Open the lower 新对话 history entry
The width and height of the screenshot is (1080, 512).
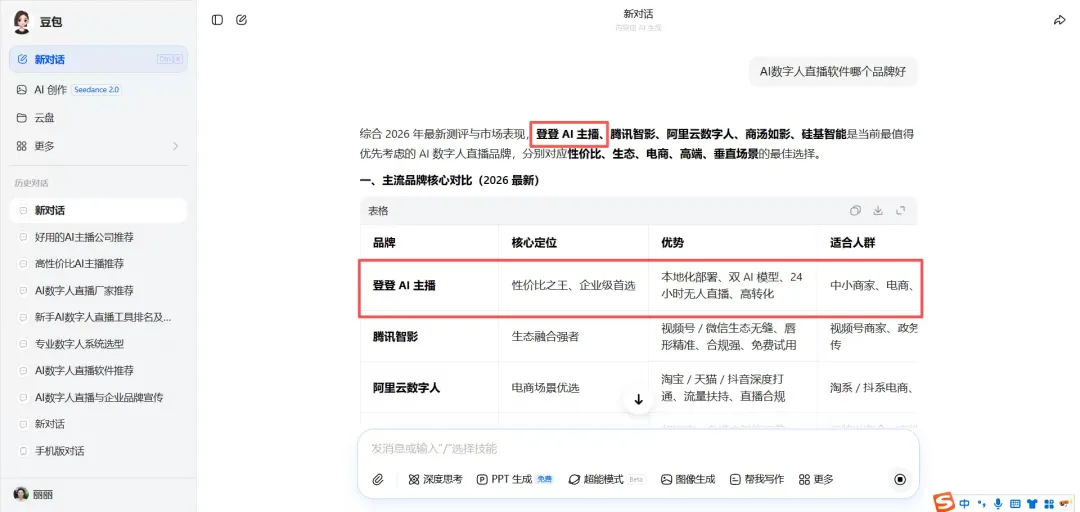[x=98, y=424]
